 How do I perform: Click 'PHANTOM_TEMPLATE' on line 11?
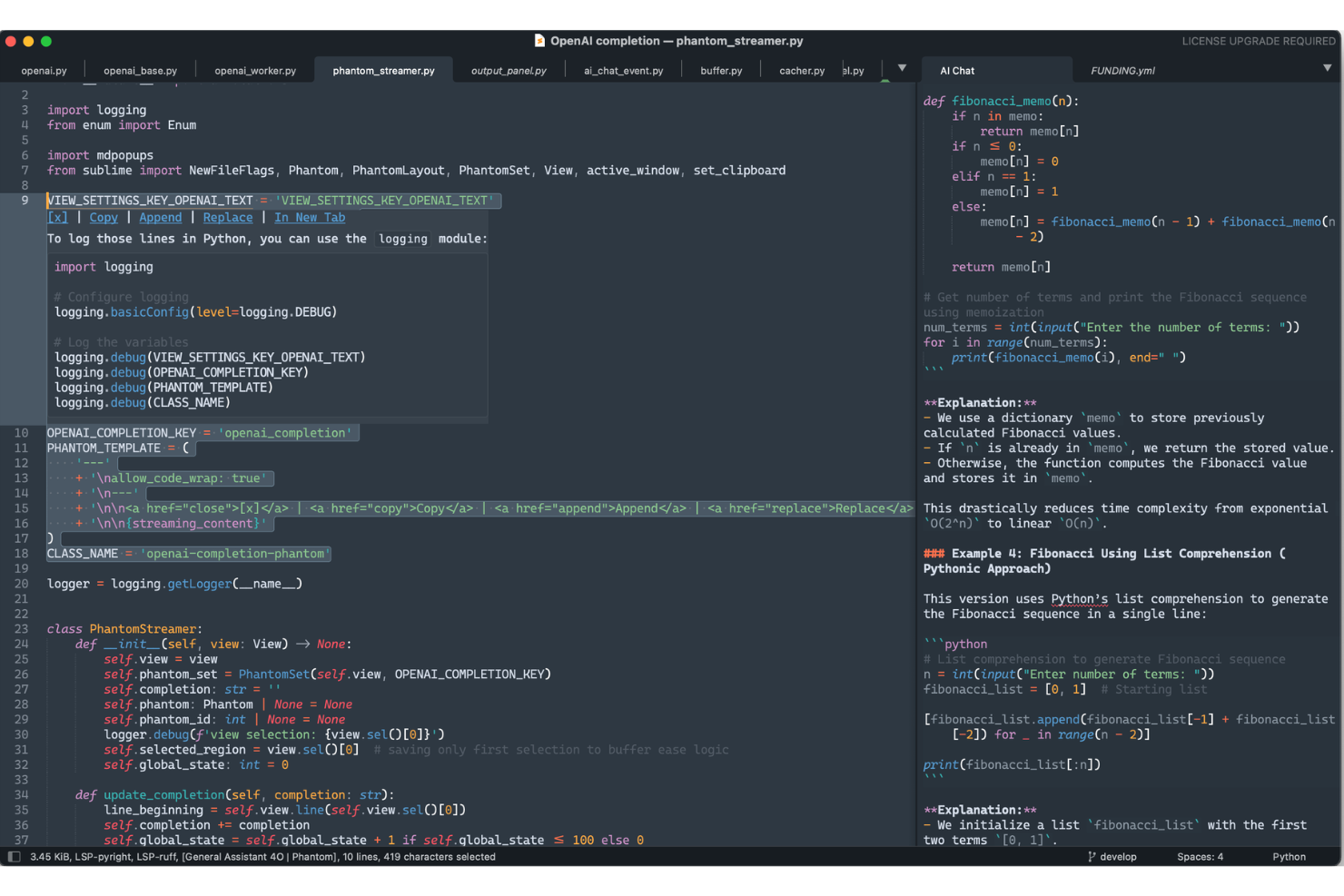tap(104, 448)
